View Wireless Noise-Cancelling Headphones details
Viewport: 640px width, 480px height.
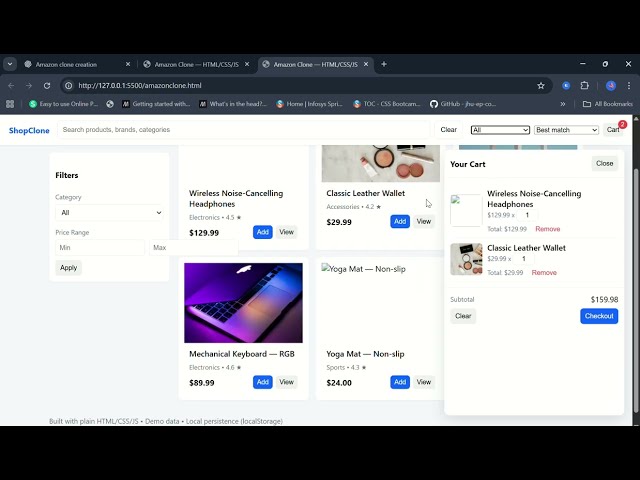(287, 232)
